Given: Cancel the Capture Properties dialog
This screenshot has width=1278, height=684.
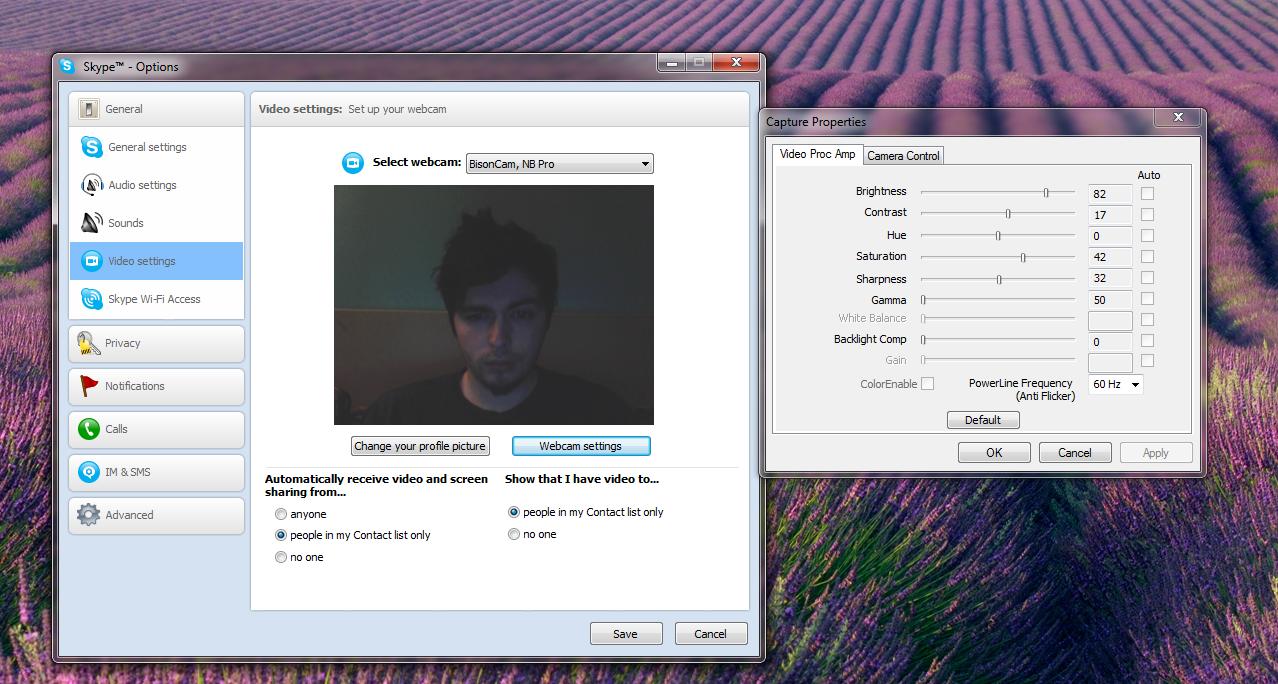Looking at the screenshot, I should pos(1075,453).
